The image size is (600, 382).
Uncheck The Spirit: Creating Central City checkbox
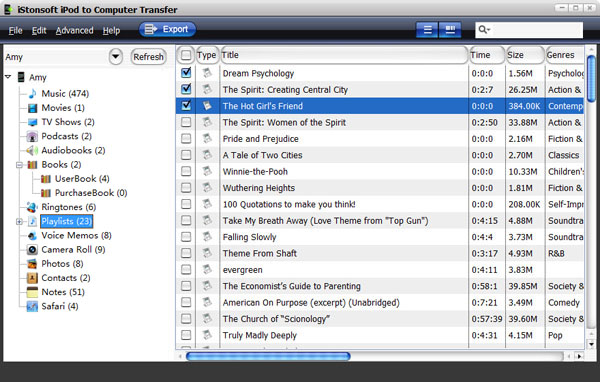(186, 89)
